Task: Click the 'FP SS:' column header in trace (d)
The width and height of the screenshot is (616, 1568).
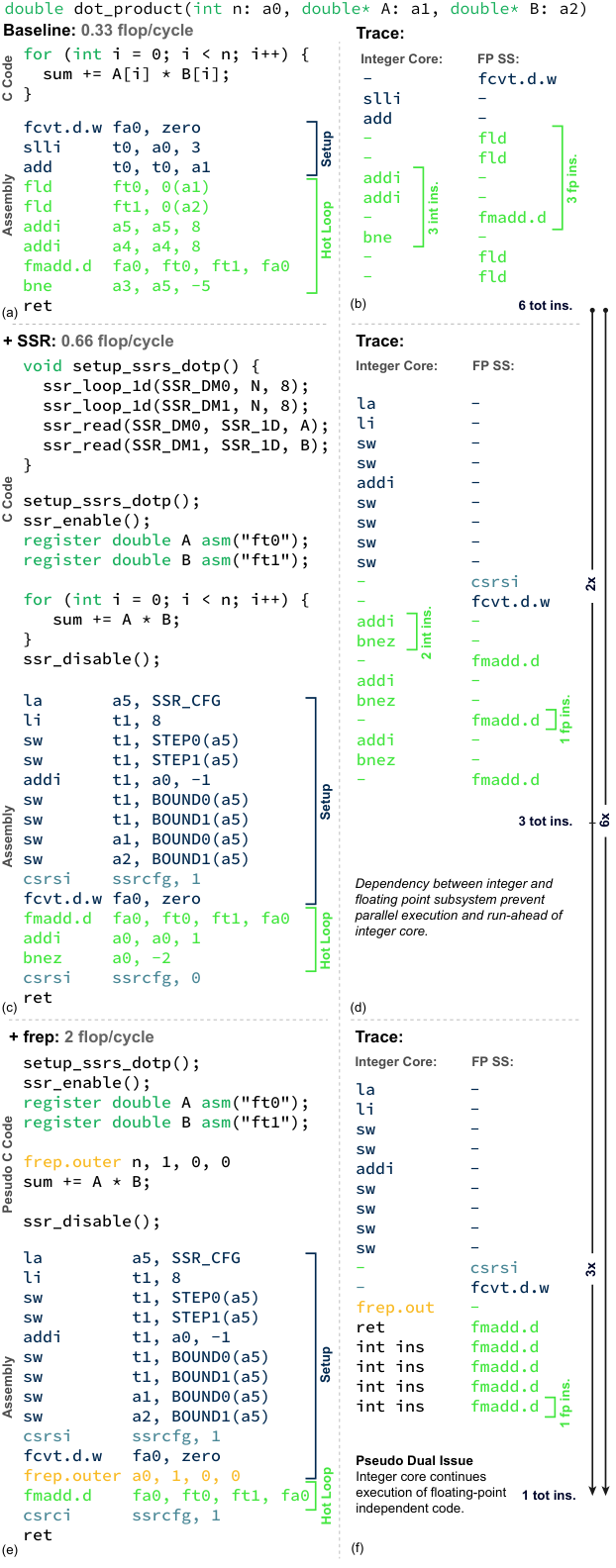Action: 495,365
